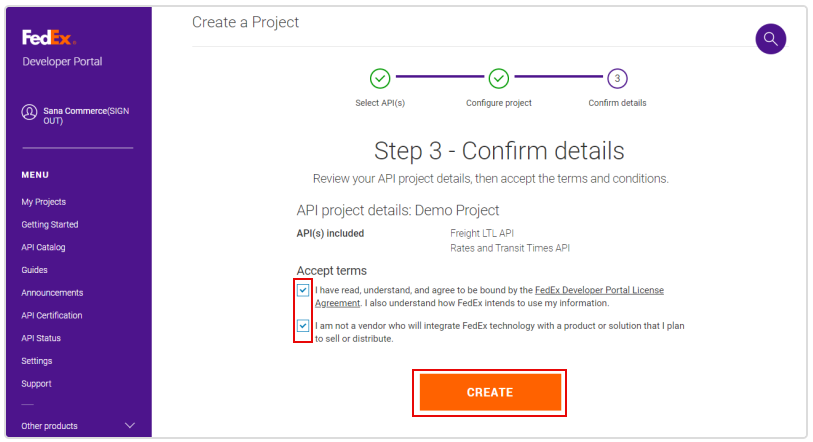
Task: Go to Getting Started menu item
Action: click(50, 225)
